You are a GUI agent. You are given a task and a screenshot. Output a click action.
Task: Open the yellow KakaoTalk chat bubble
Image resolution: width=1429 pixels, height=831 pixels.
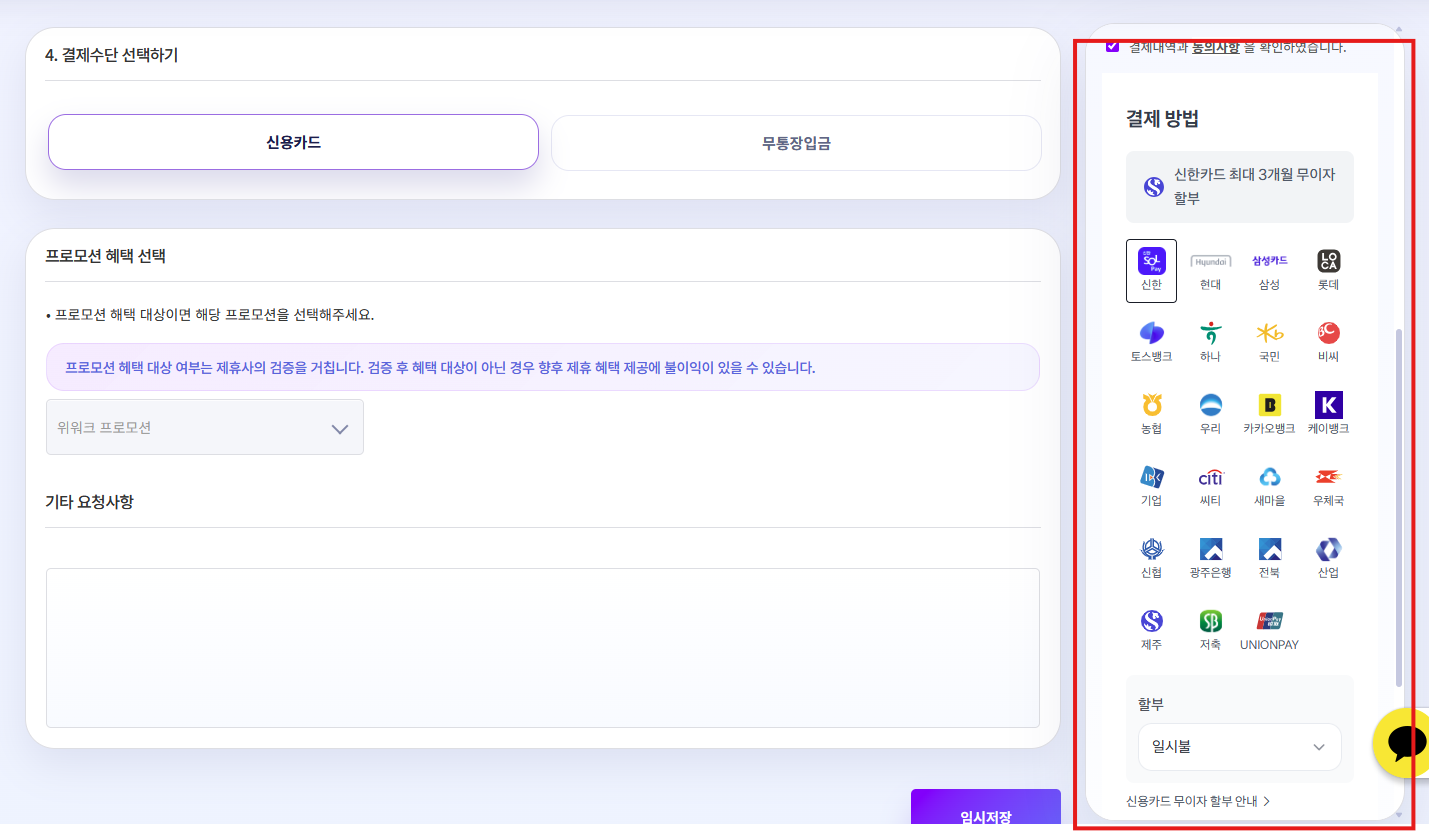[x=1403, y=743]
